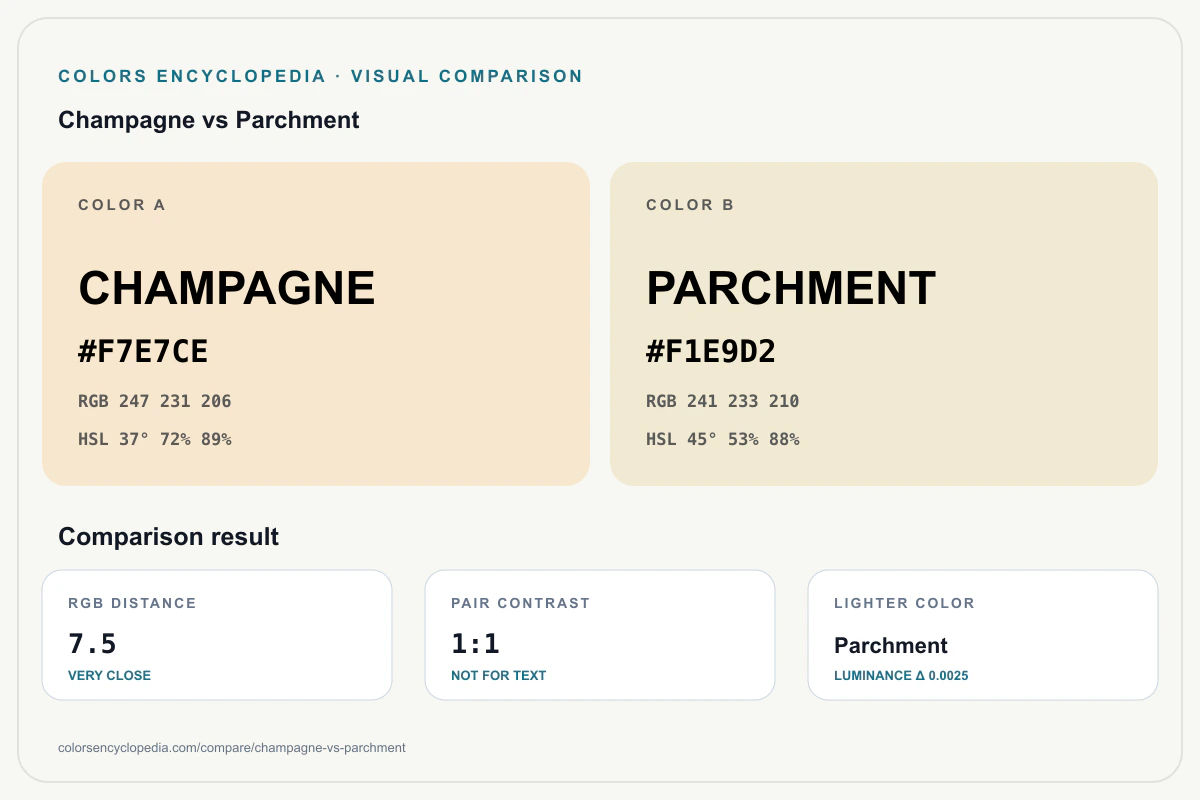This screenshot has width=1200, height=800.
Task: Click the Comparison result heading
Action: (169, 537)
